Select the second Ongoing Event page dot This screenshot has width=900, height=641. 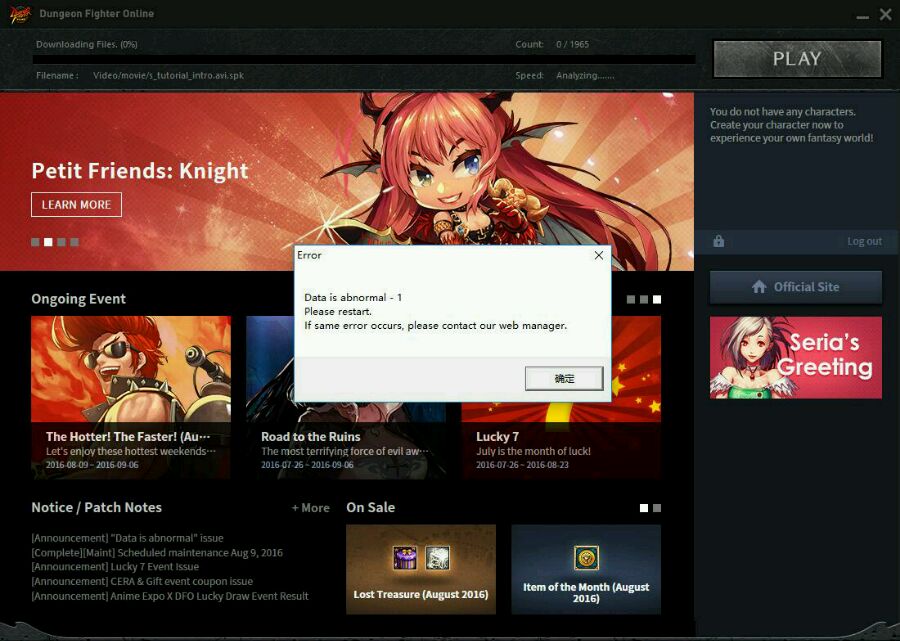tap(644, 300)
